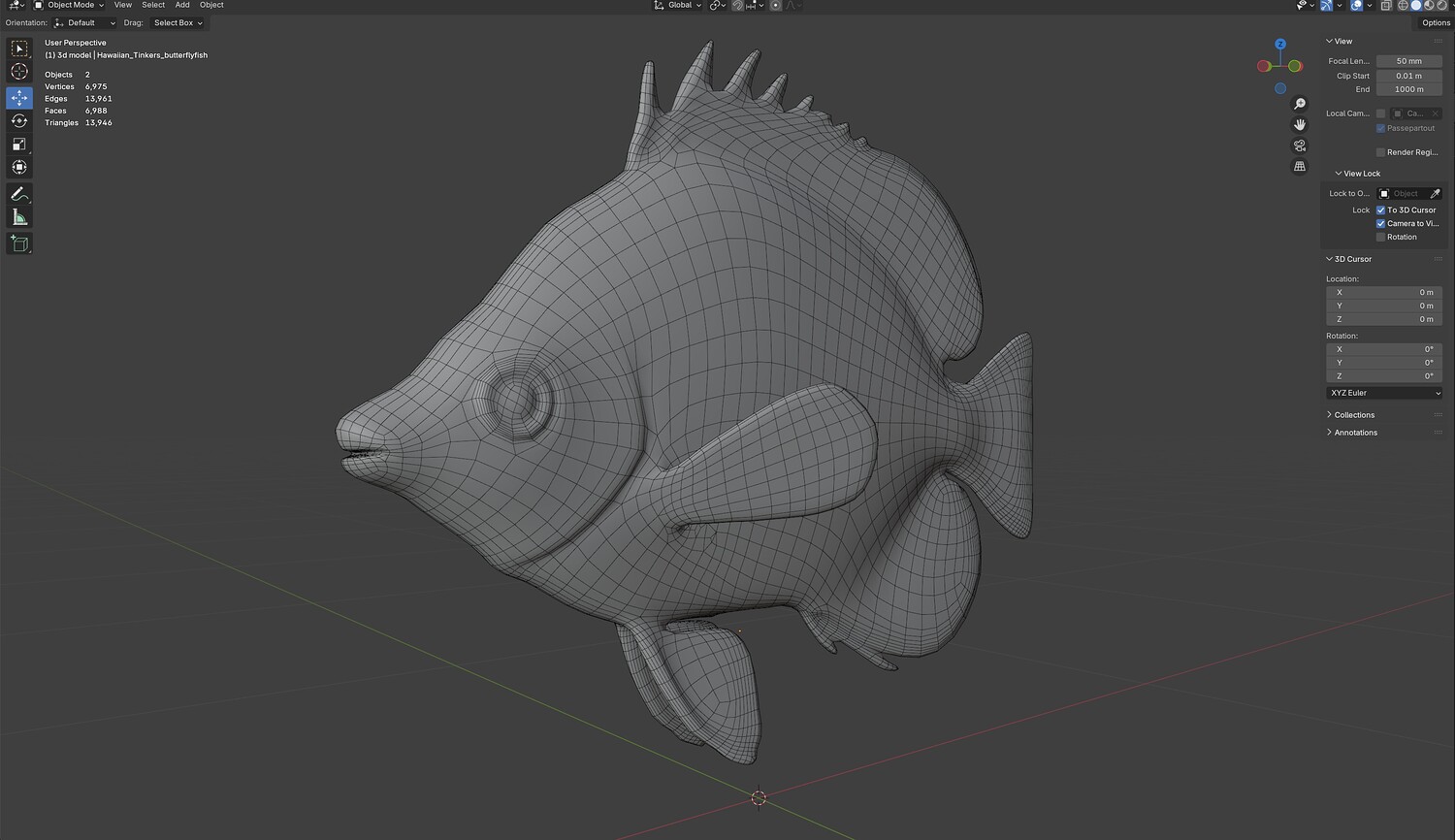
Task: Uncheck Lock To 3D Cursor
Action: click(x=1380, y=210)
